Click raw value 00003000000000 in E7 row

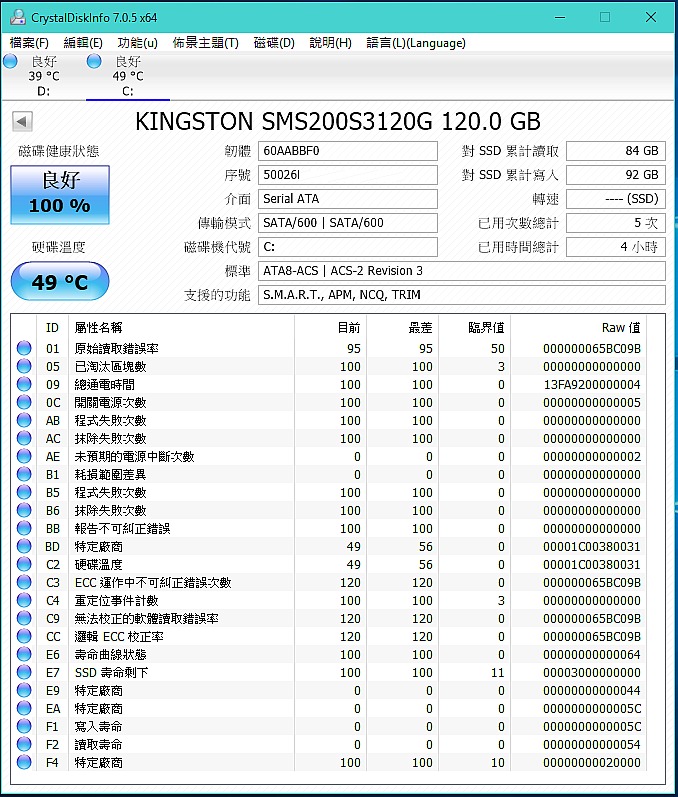(592, 672)
